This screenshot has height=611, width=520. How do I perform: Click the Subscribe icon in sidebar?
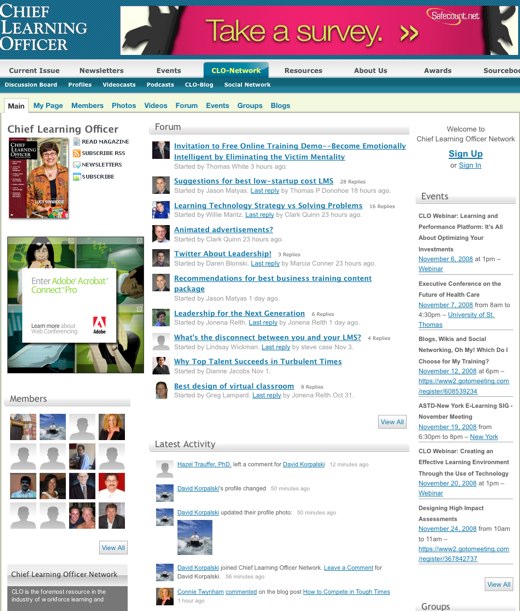pos(76,177)
